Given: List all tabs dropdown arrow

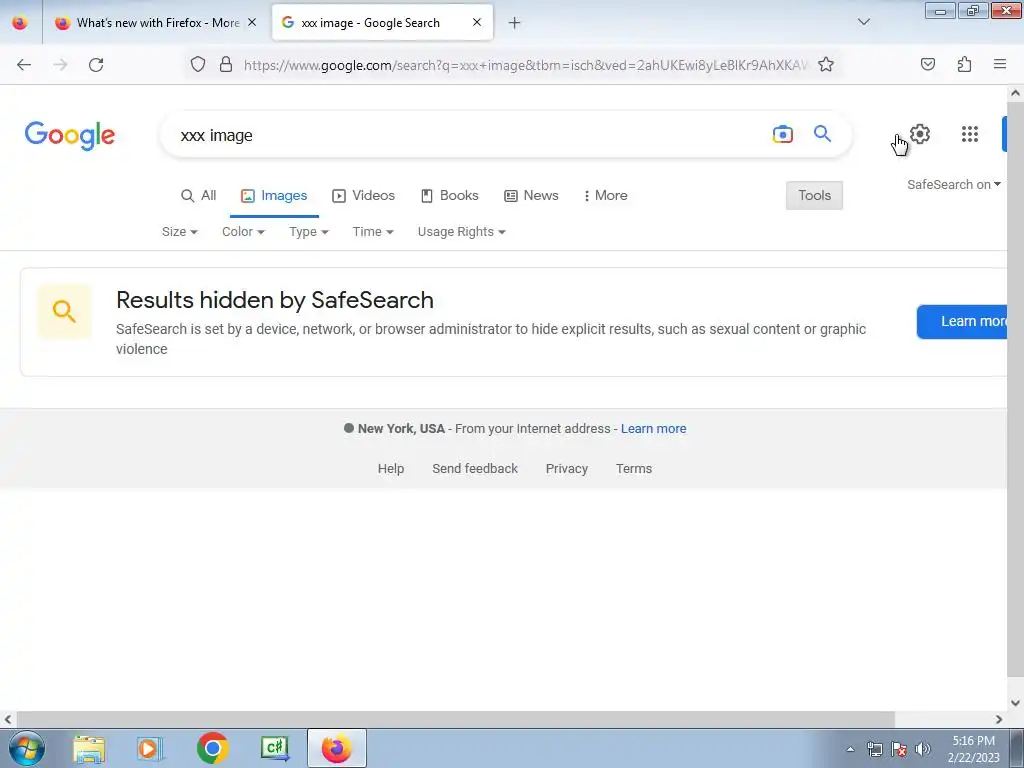Looking at the screenshot, I should coord(863,22).
